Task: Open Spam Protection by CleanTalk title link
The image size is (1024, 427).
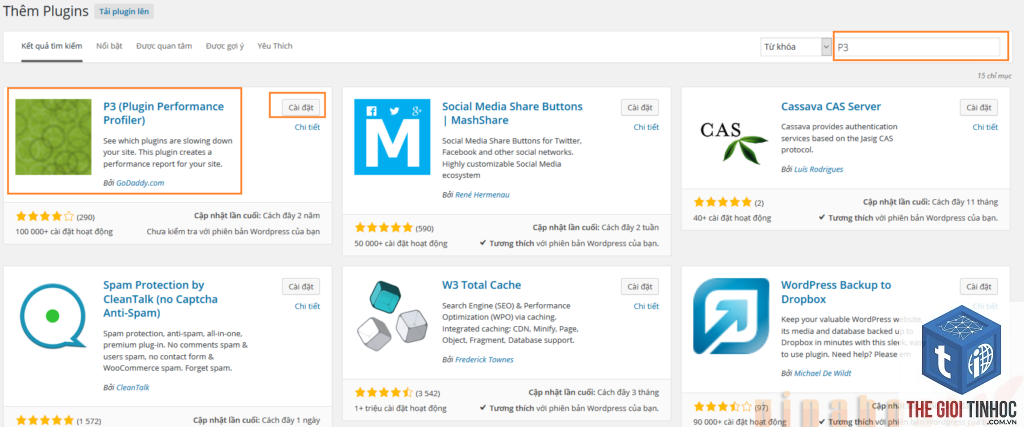Action: tap(161, 299)
